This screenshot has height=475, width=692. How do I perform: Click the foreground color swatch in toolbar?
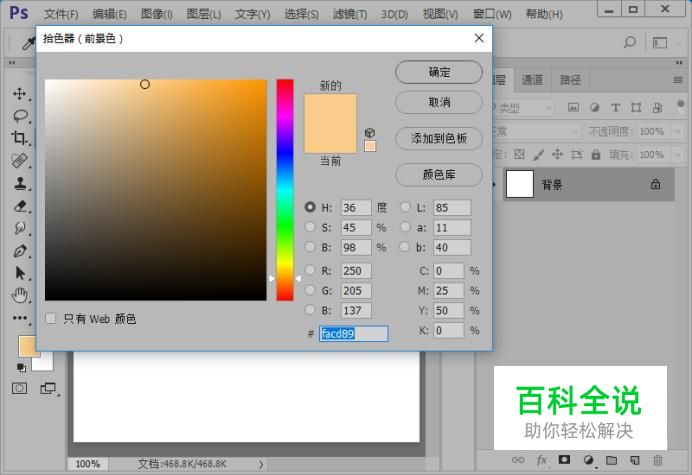29,346
